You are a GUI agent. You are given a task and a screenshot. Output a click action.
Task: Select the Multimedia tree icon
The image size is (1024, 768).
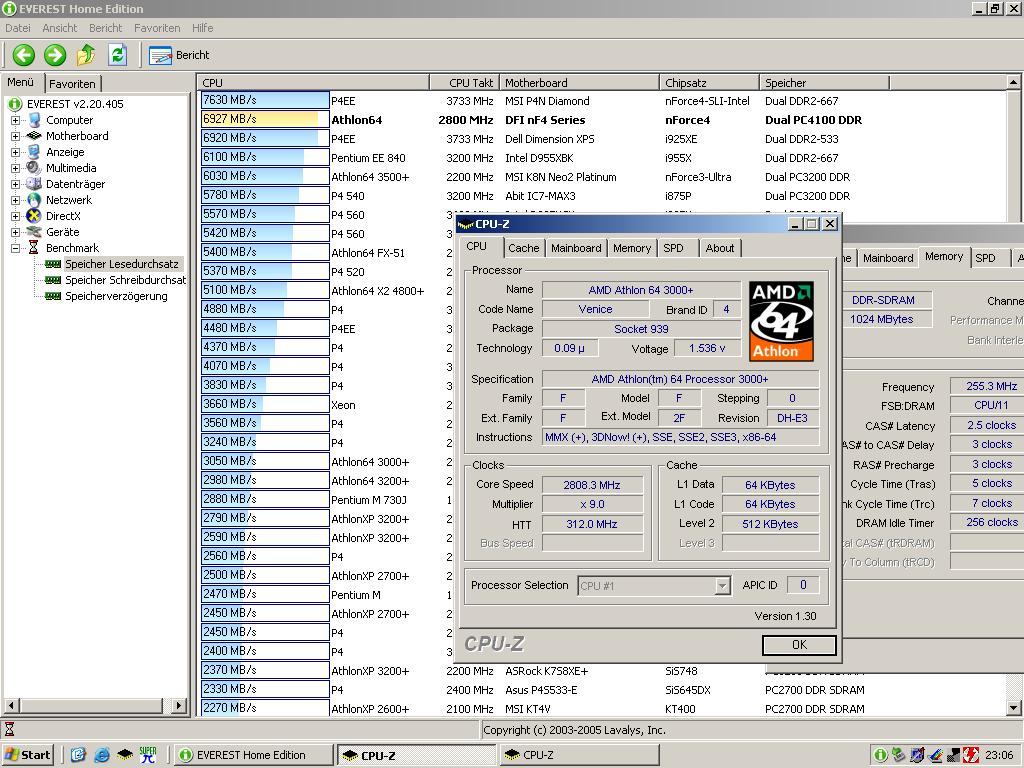(x=34, y=168)
